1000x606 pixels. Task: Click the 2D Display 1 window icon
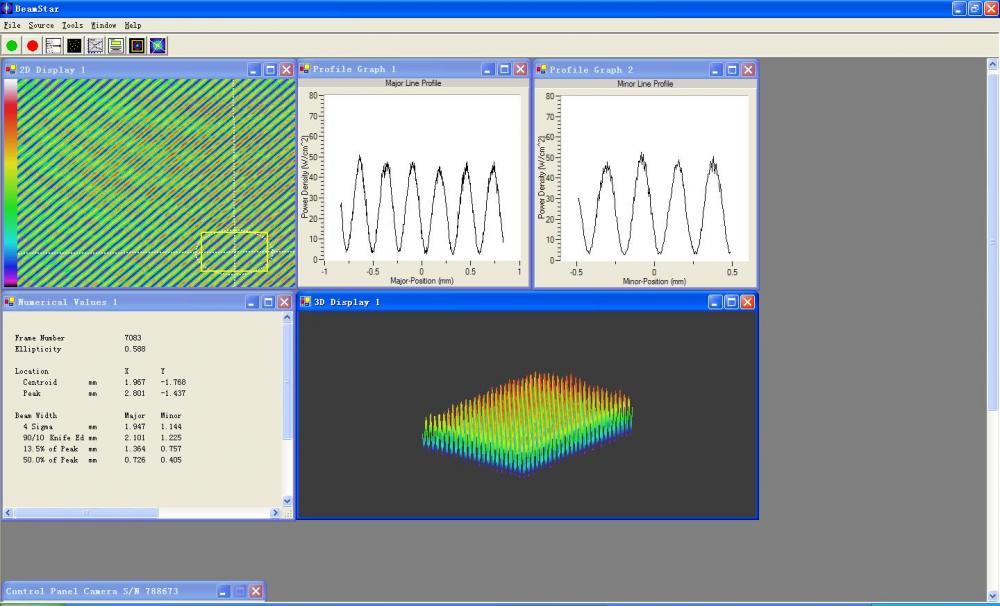click(x=10, y=69)
